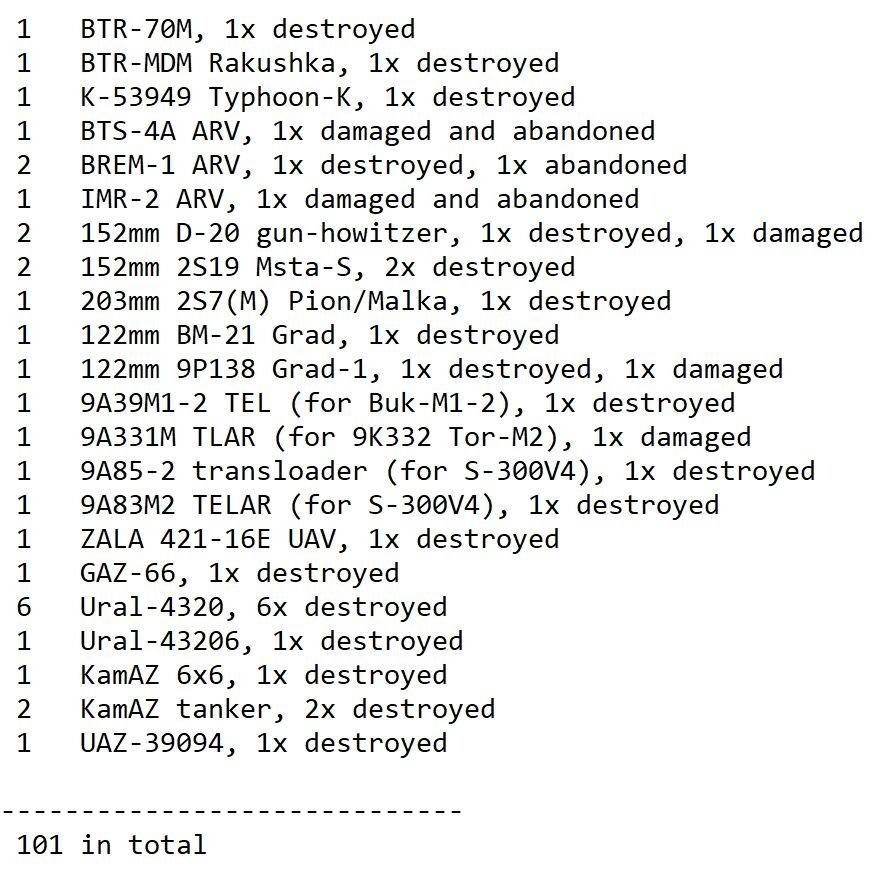
Task: Click the K-53949 Typhoon-K entry
Action: [327, 97]
